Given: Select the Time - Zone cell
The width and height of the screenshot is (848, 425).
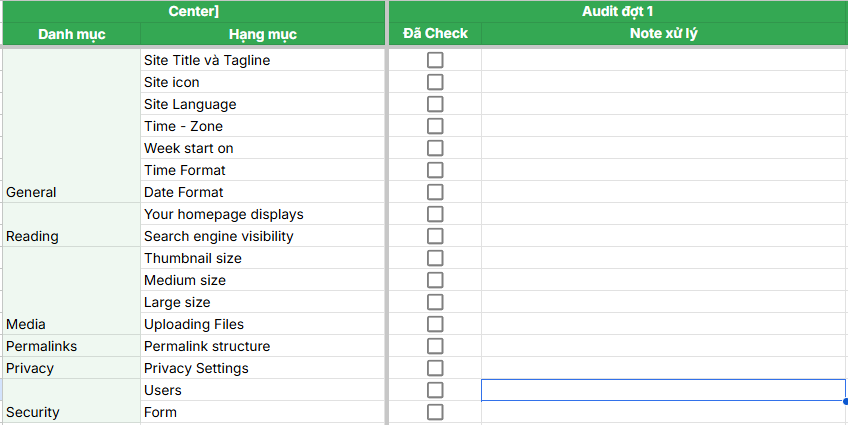Looking at the screenshot, I should (262, 126).
